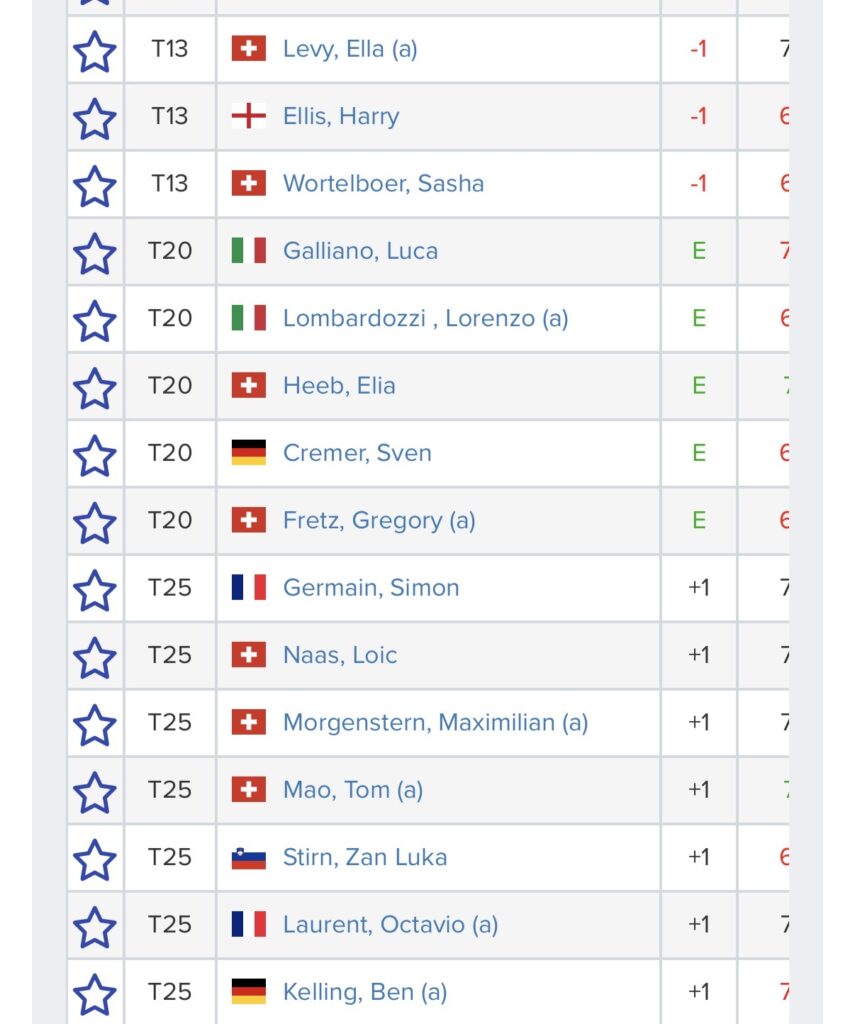Open Stirn, Zan Luka player link
The image size is (855, 1024).
point(365,857)
